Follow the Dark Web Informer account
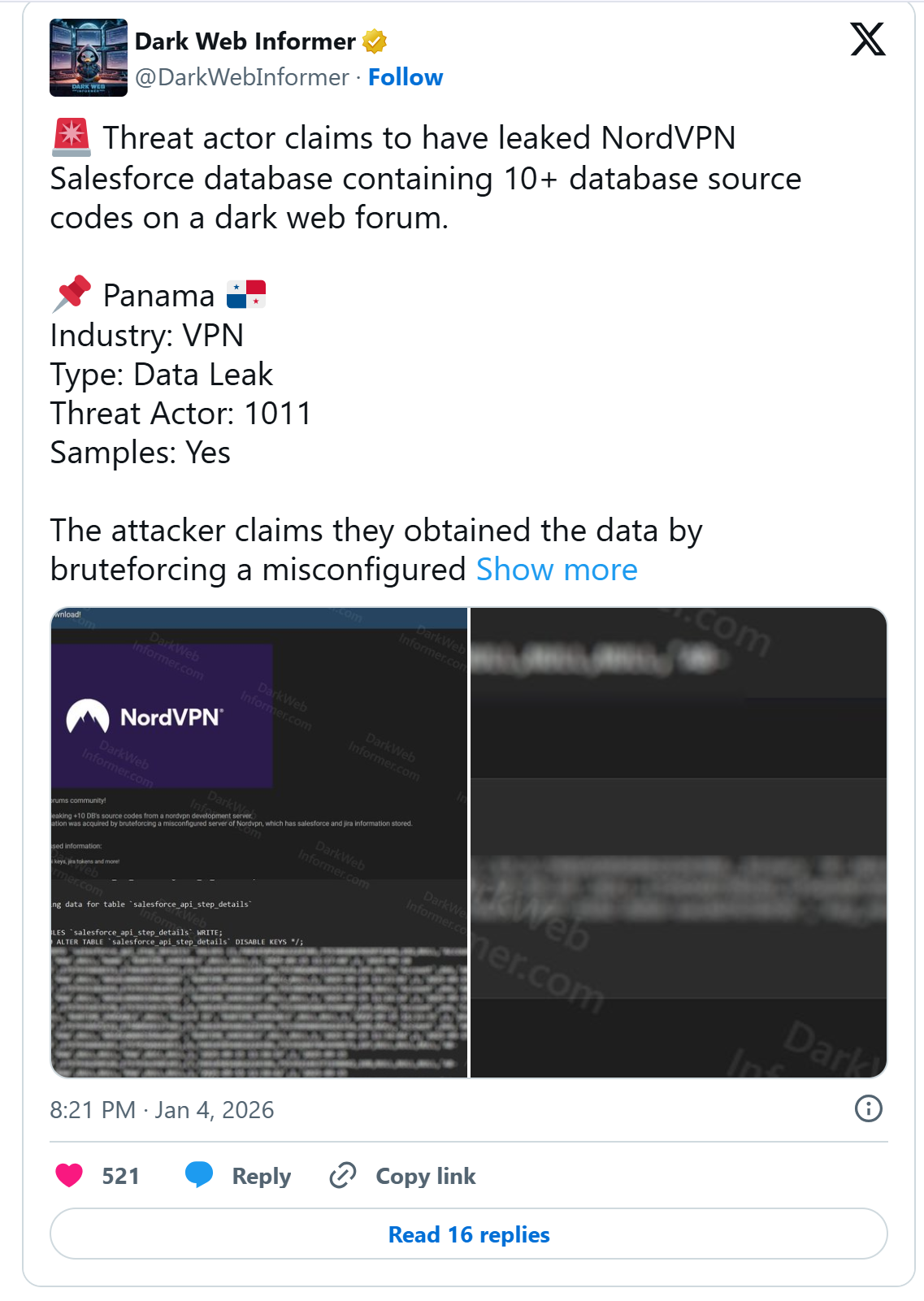Viewport: 924px width, 1301px height. (406, 77)
